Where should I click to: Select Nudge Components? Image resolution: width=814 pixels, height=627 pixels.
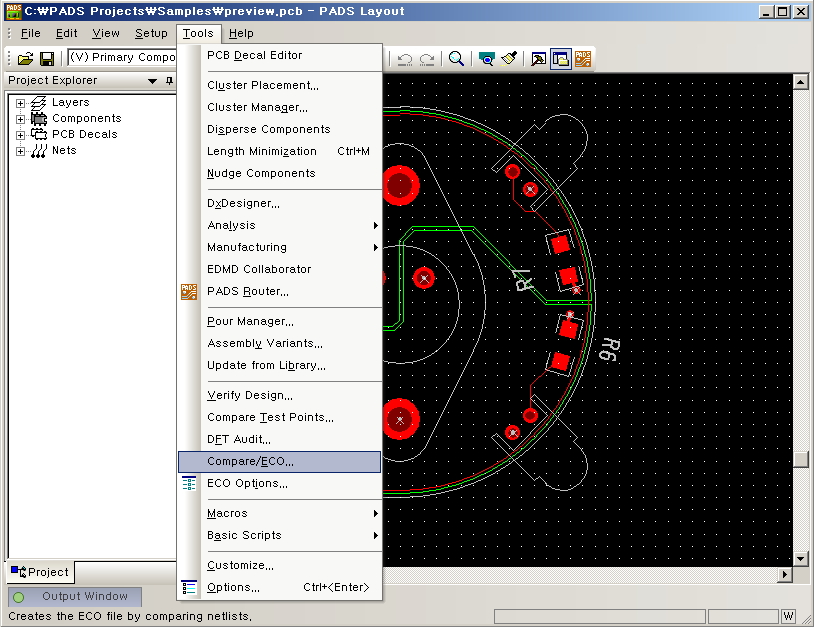pos(279,173)
